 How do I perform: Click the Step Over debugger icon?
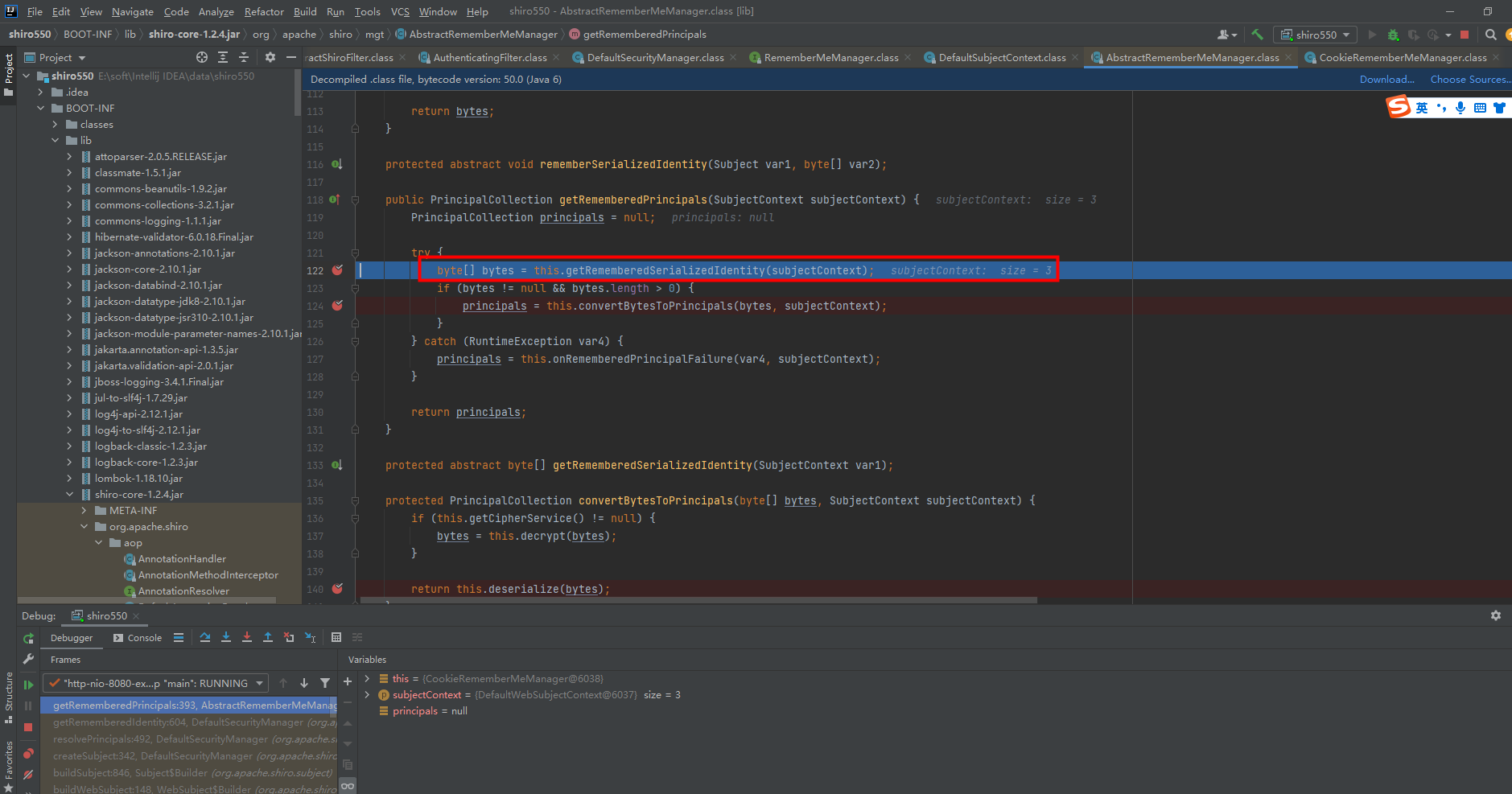pyautogui.click(x=205, y=637)
